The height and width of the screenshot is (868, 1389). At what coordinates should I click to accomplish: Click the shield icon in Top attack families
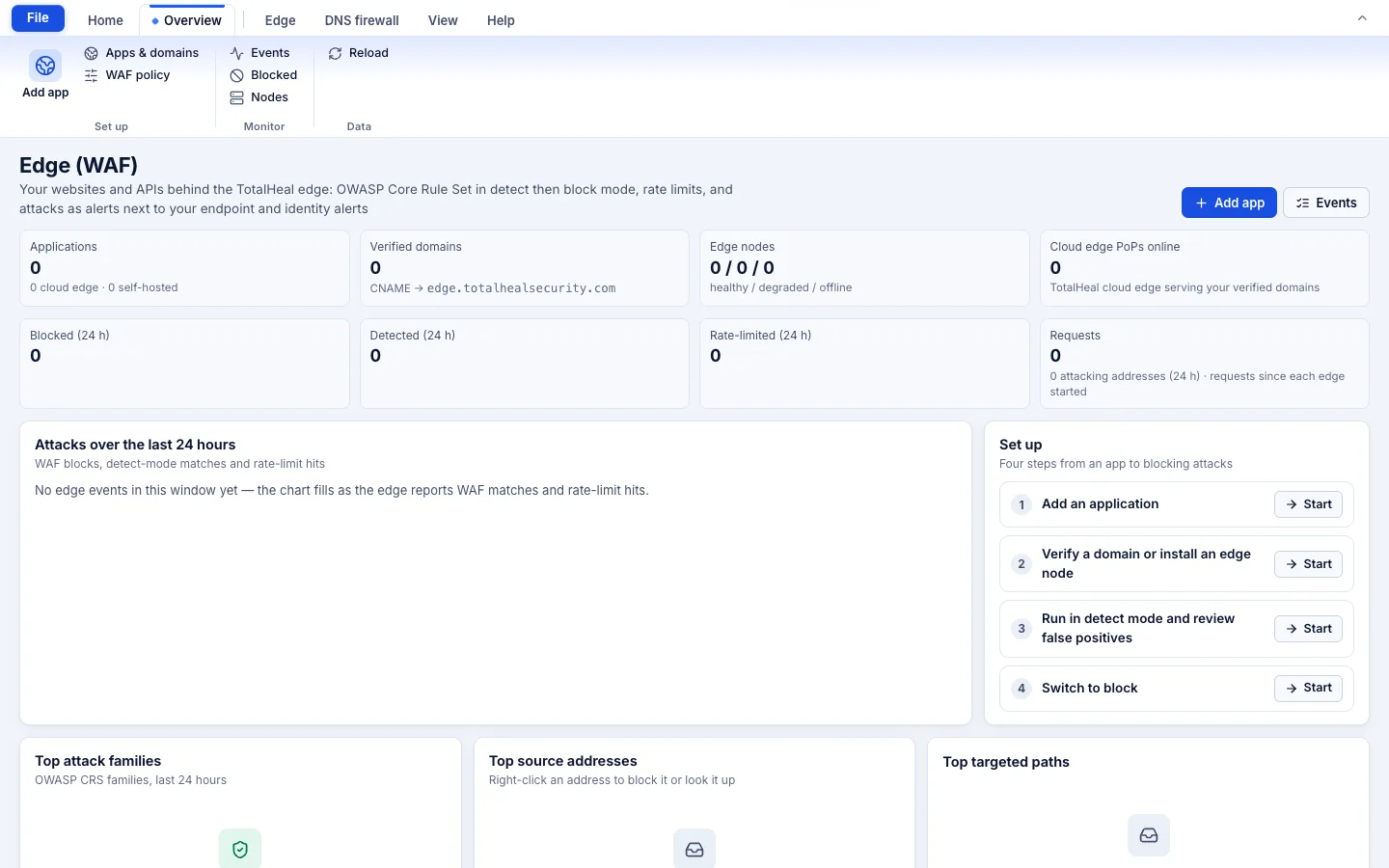(x=240, y=849)
